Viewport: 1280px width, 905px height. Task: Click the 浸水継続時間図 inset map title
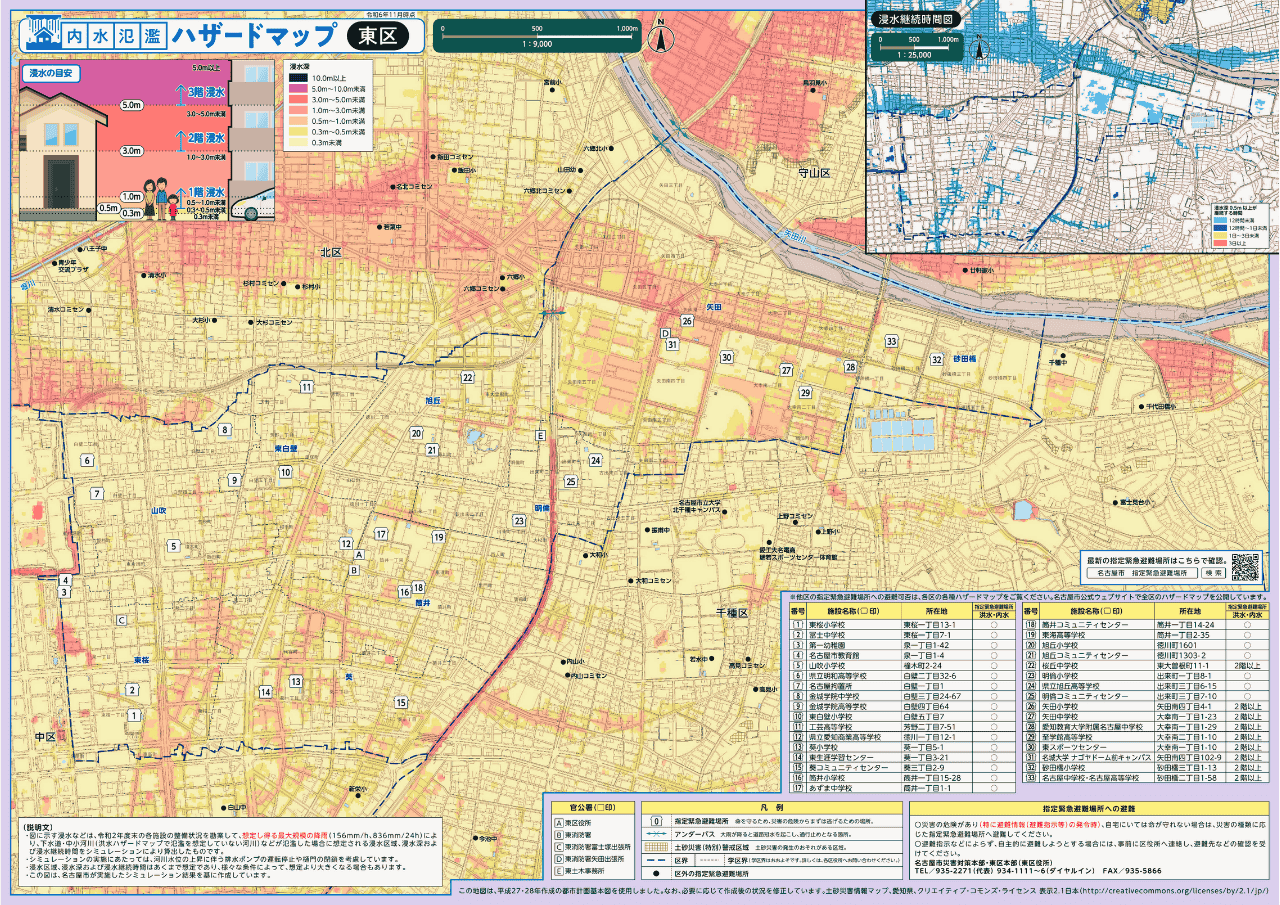click(x=917, y=19)
